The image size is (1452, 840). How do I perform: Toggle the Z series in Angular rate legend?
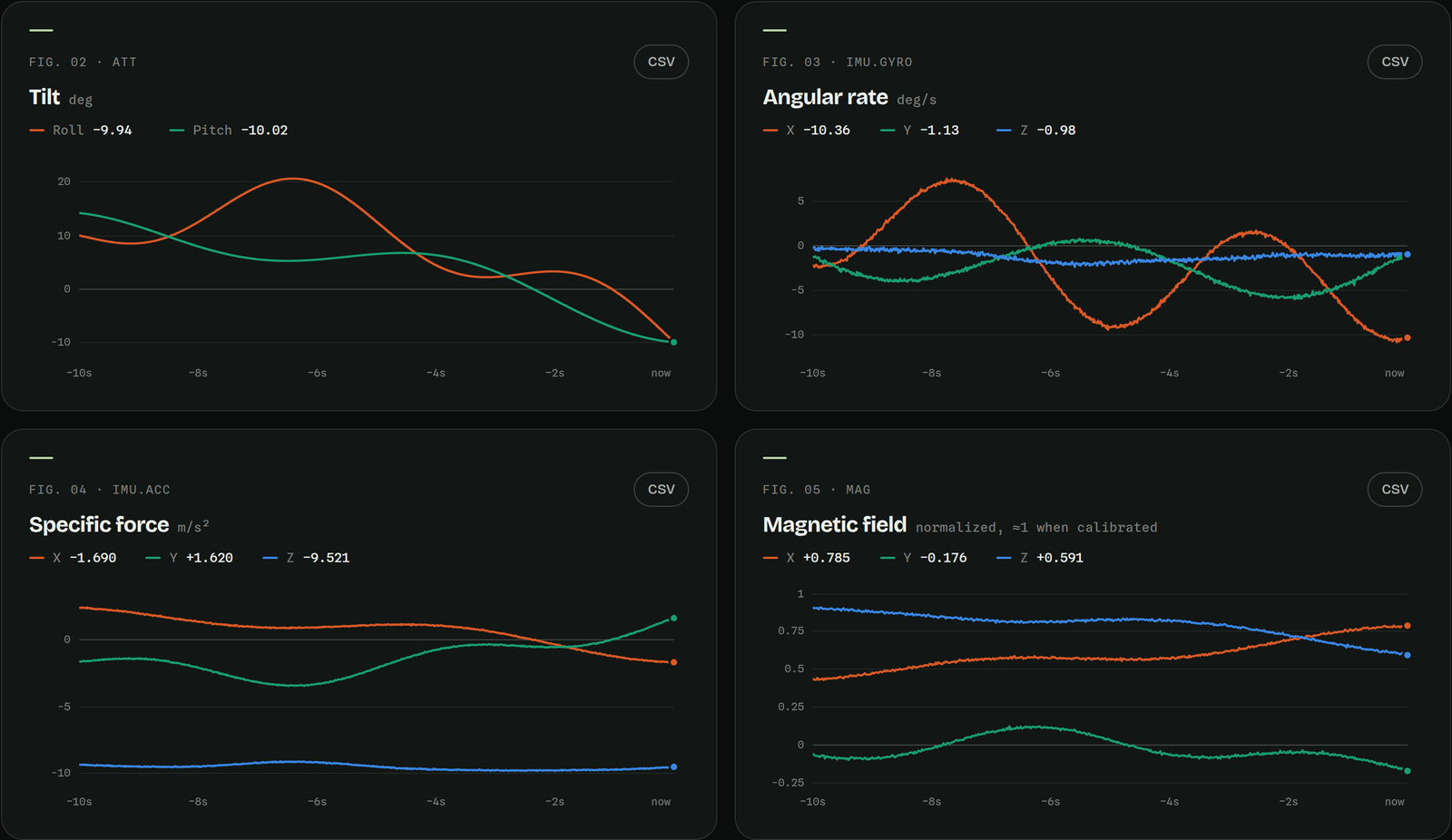(x=1035, y=131)
